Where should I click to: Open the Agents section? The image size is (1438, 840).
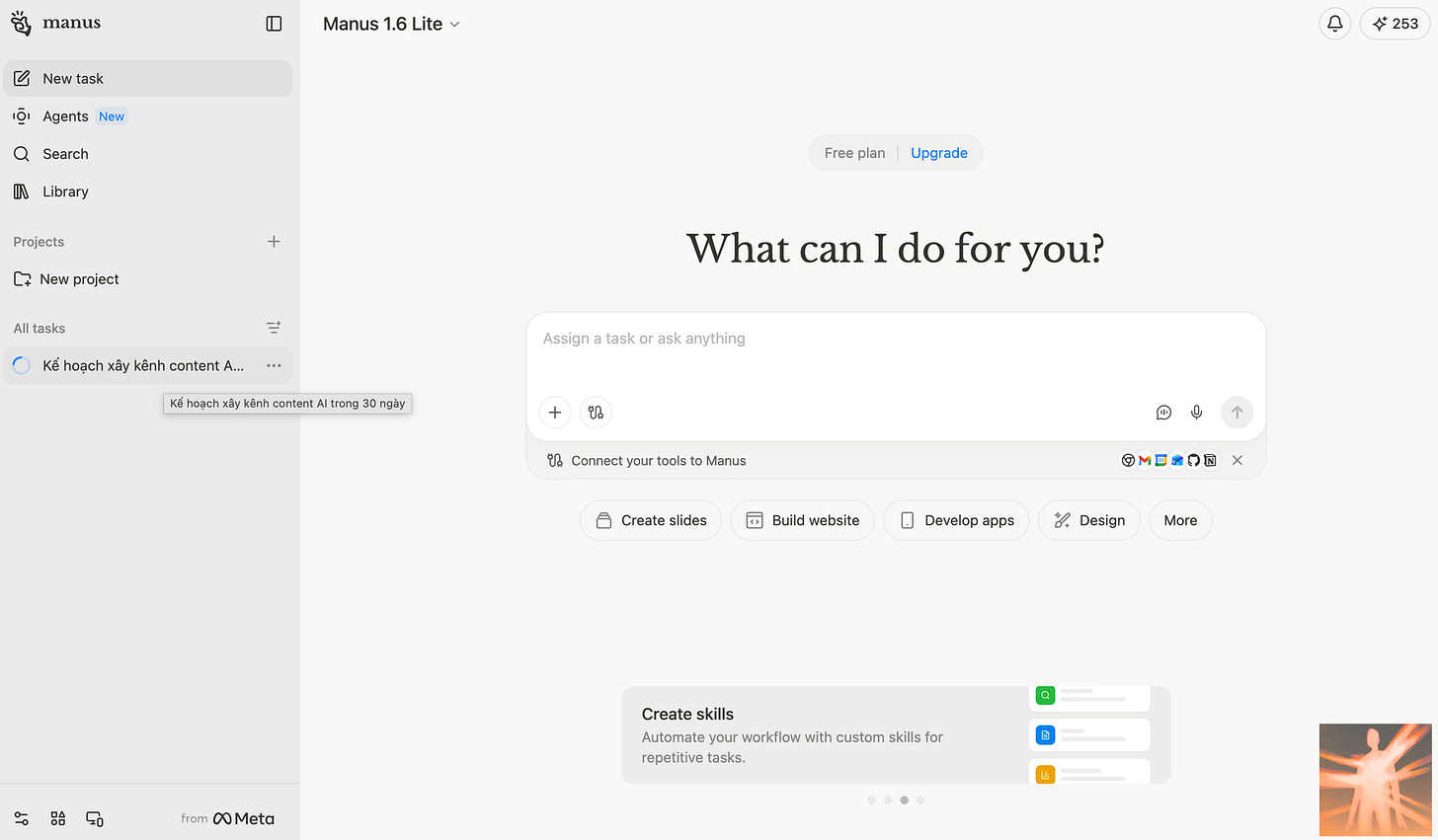148,116
